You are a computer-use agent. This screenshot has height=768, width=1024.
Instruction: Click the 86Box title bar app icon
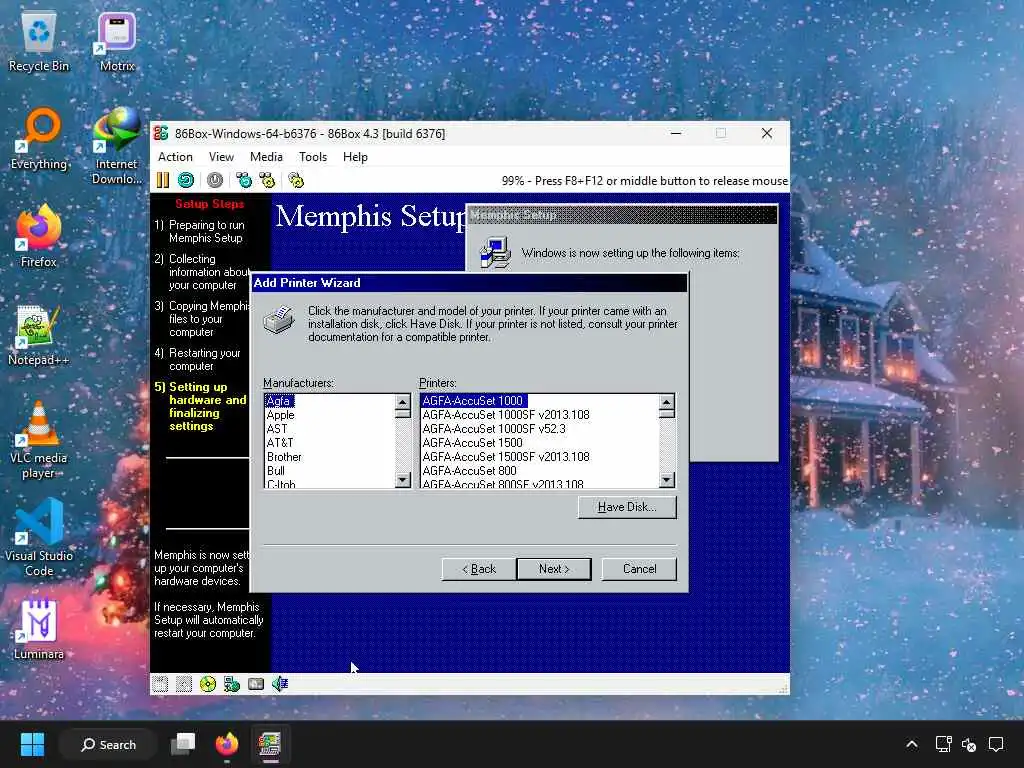161,133
